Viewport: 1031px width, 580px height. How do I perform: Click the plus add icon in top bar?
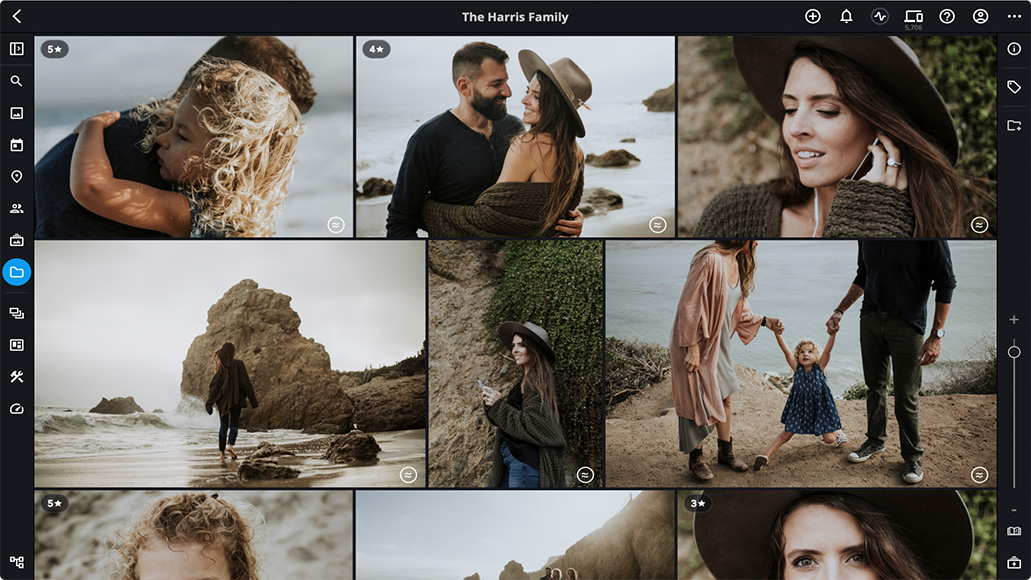pyautogui.click(x=813, y=16)
